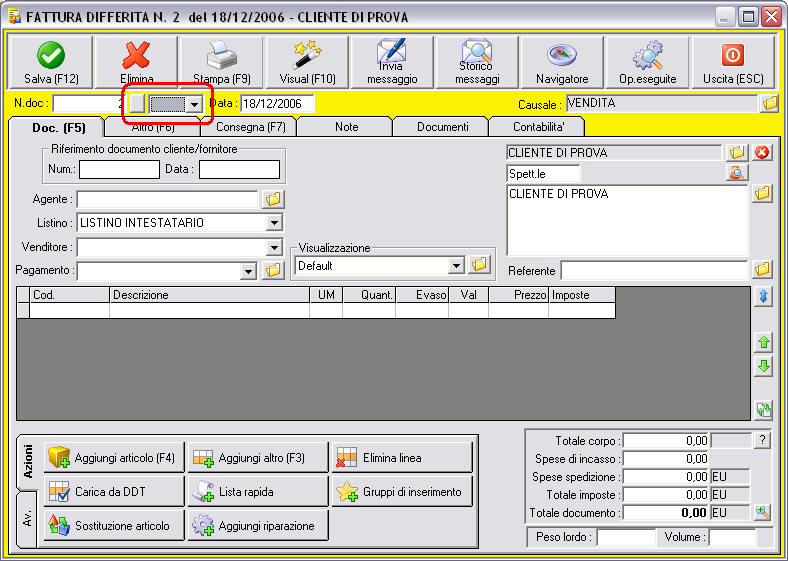
Task: Open Visualizzazione folder icon
Action: point(479,264)
